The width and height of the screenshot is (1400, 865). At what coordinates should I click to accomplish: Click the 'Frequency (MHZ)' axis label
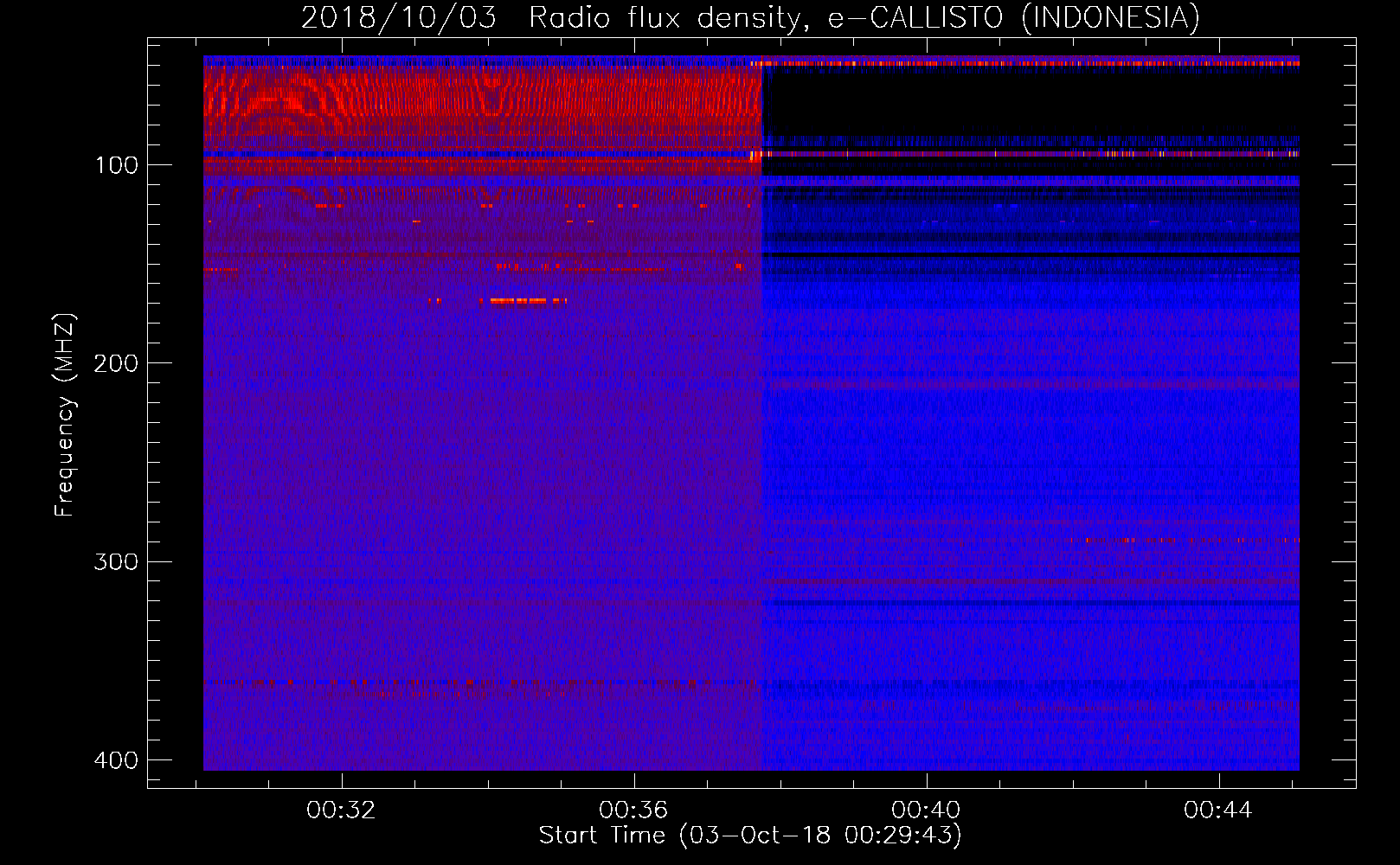point(65,415)
